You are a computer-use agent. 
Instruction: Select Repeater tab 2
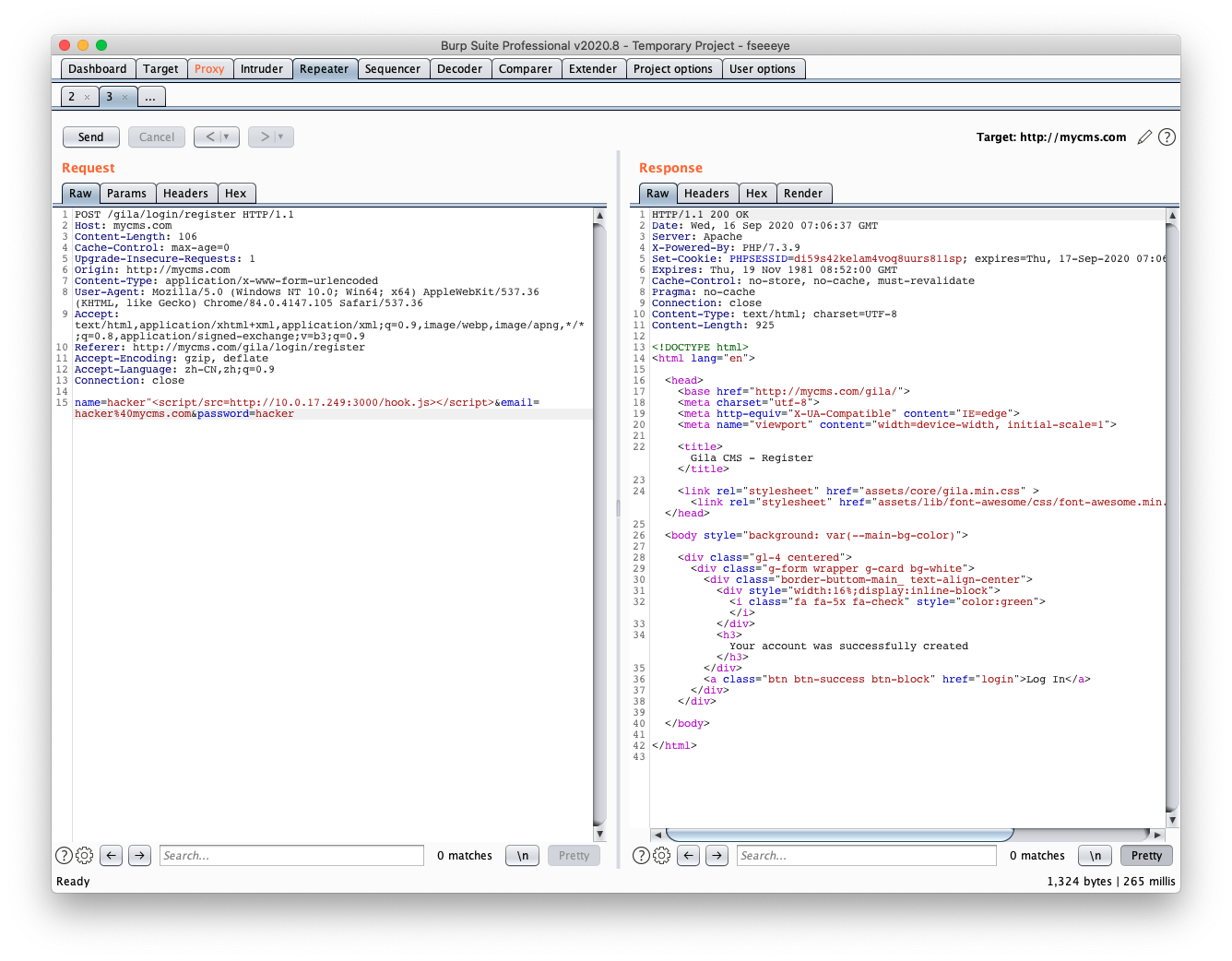pos(72,97)
